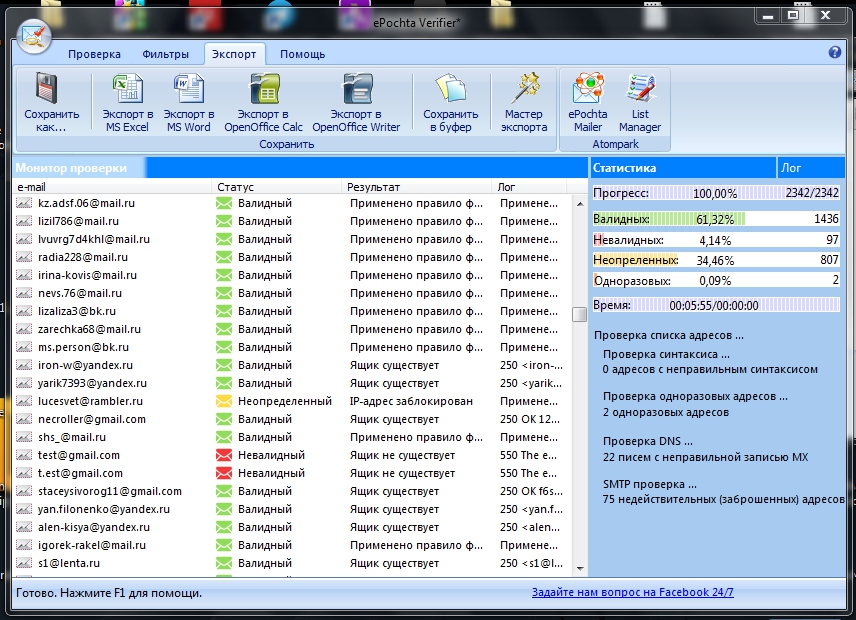
Task: Click the green valid icon for kz.adsf.06@mail.ru
Action: (x=224, y=203)
